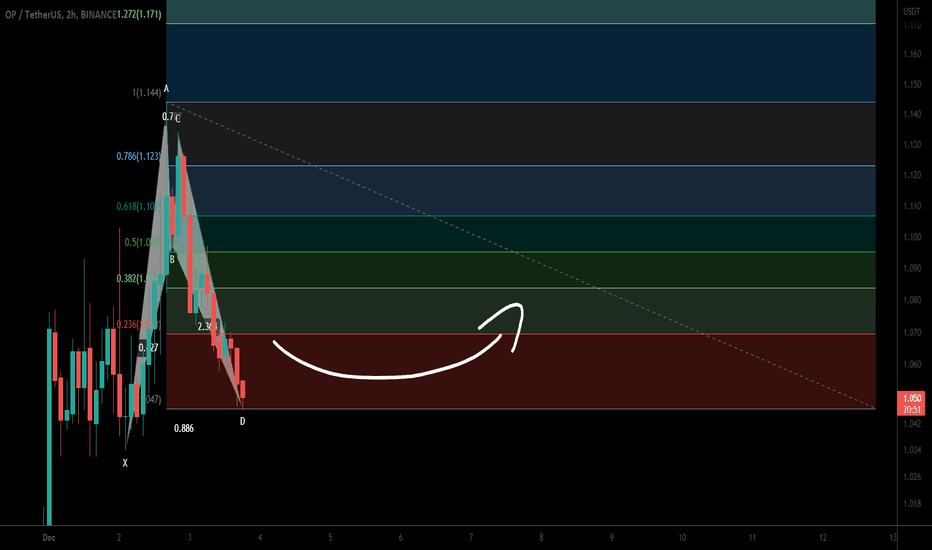Click the current price tag 1.050
932x550 pixels.
pyautogui.click(x=912, y=398)
